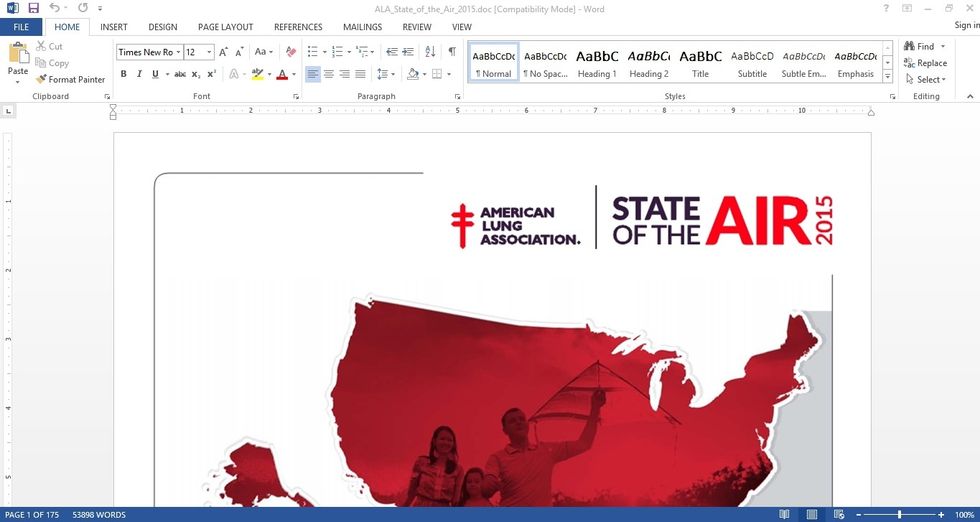The height and width of the screenshot is (522, 980).
Task: Open the Select dropdown in Editing
Action: [926, 79]
